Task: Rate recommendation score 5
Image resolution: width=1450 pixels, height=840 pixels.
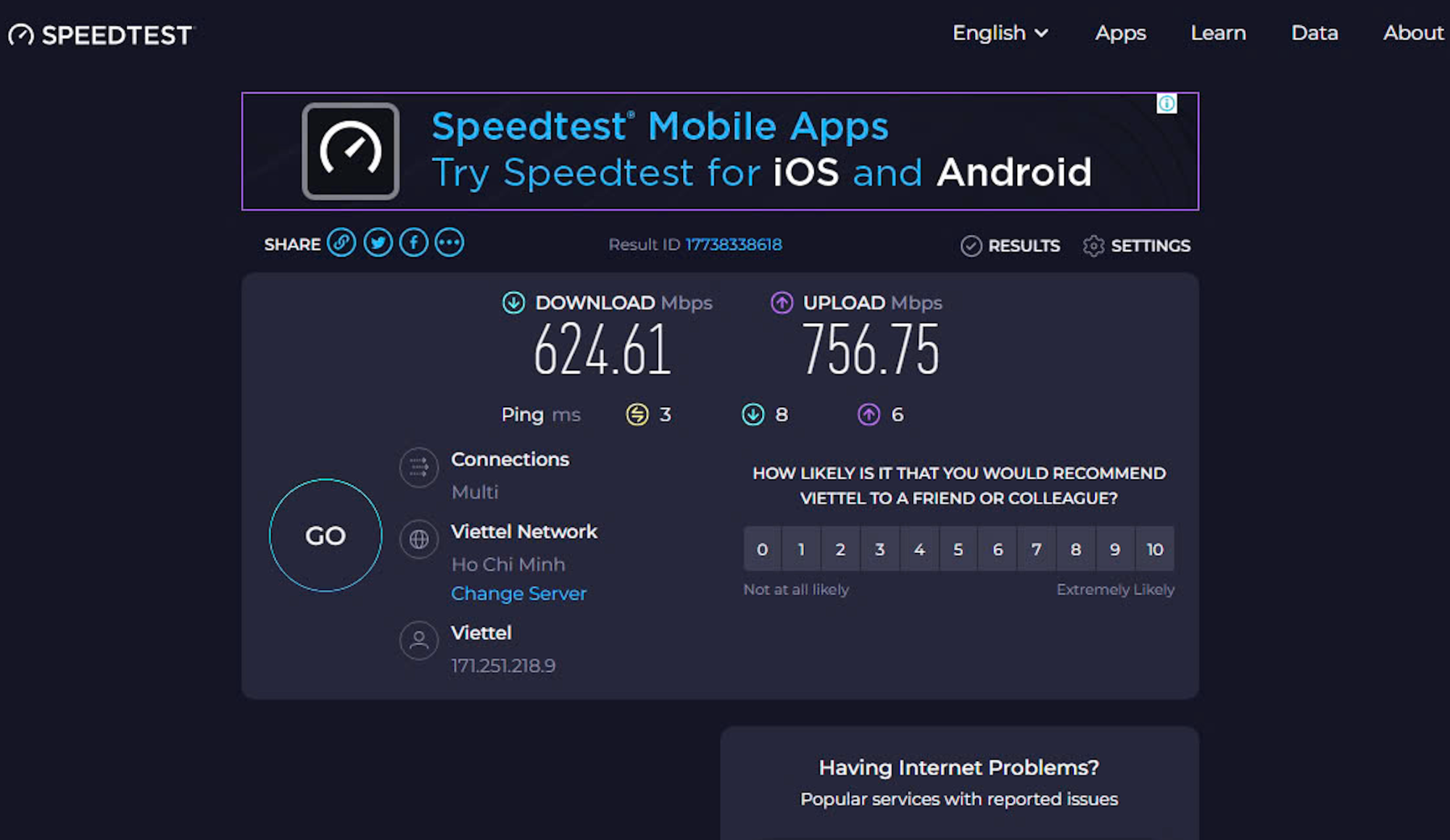Action: 958,549
